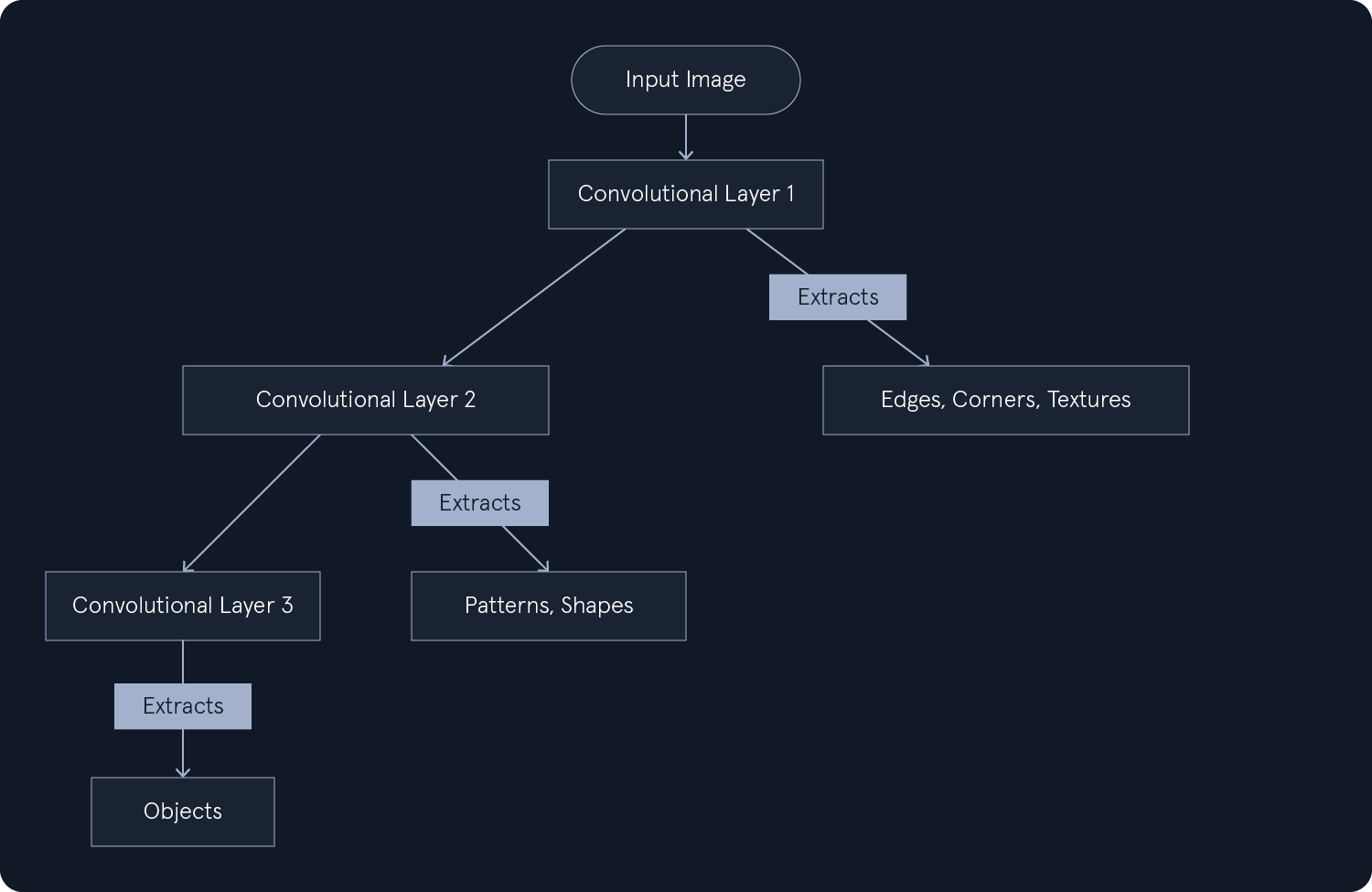The image size is (1372, 892).
Task: Click the Input Image start node
Action: click(685, 80)
